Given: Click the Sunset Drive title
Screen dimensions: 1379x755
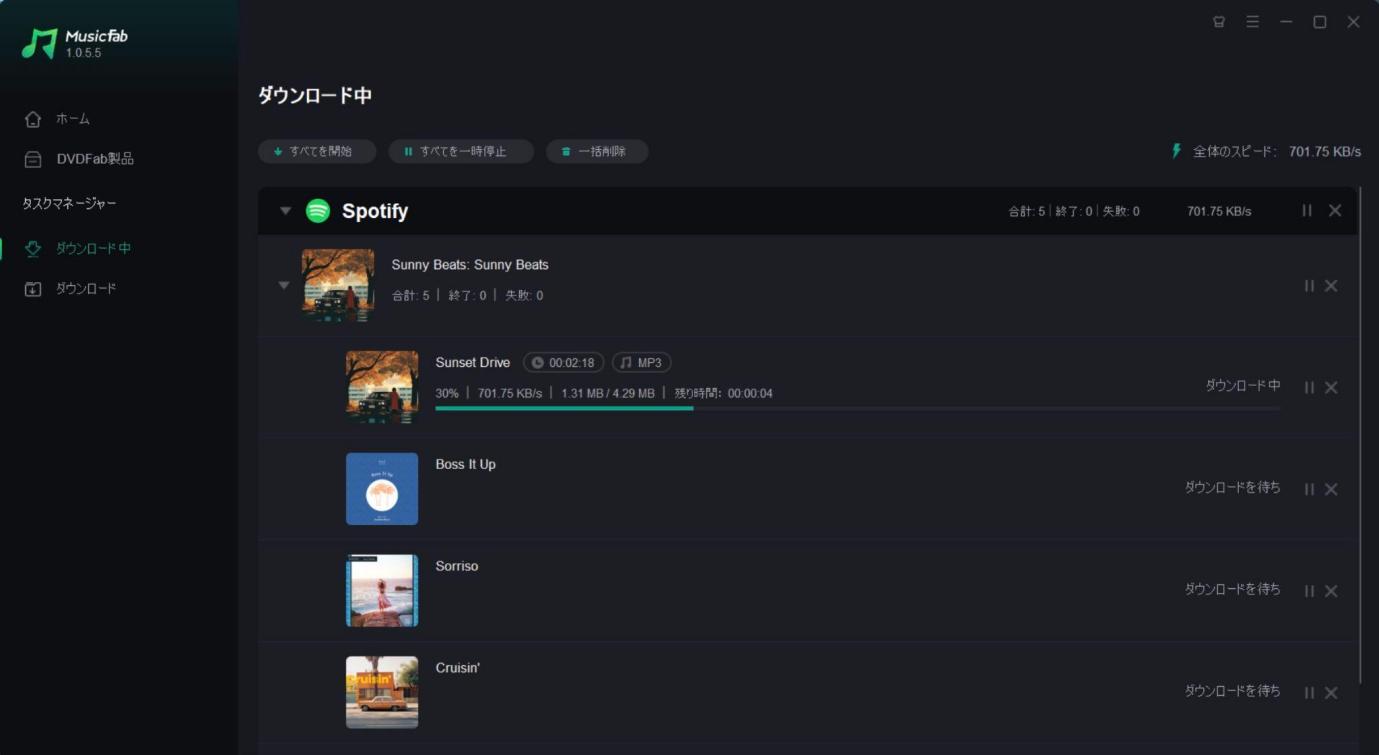Looking at the screenshot, I should tap(473, 363).
